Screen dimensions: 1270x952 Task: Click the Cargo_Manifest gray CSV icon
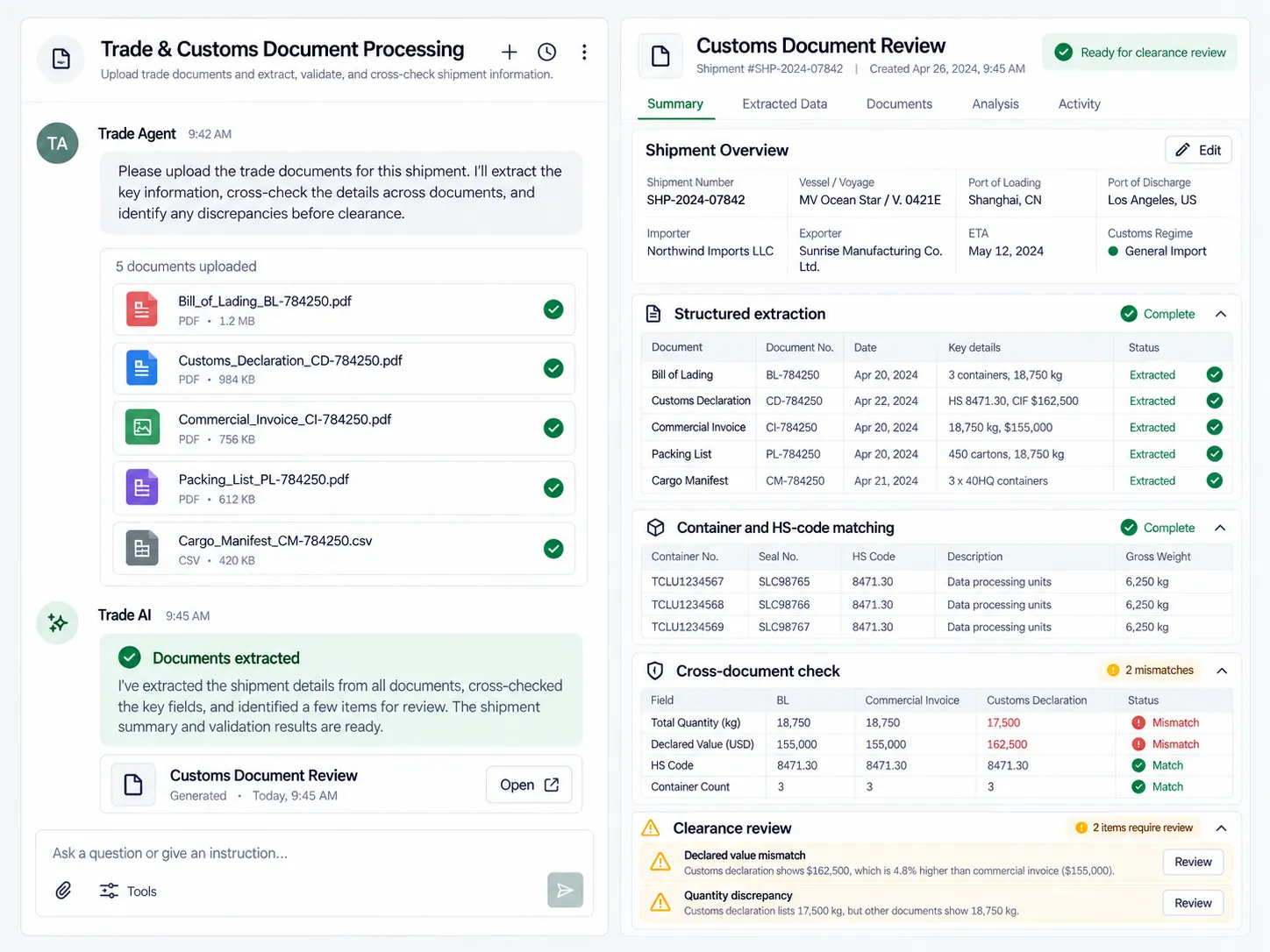142,549
